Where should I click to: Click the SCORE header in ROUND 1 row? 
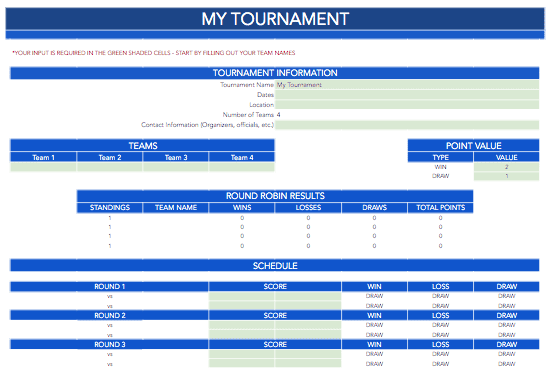(275, 287)
